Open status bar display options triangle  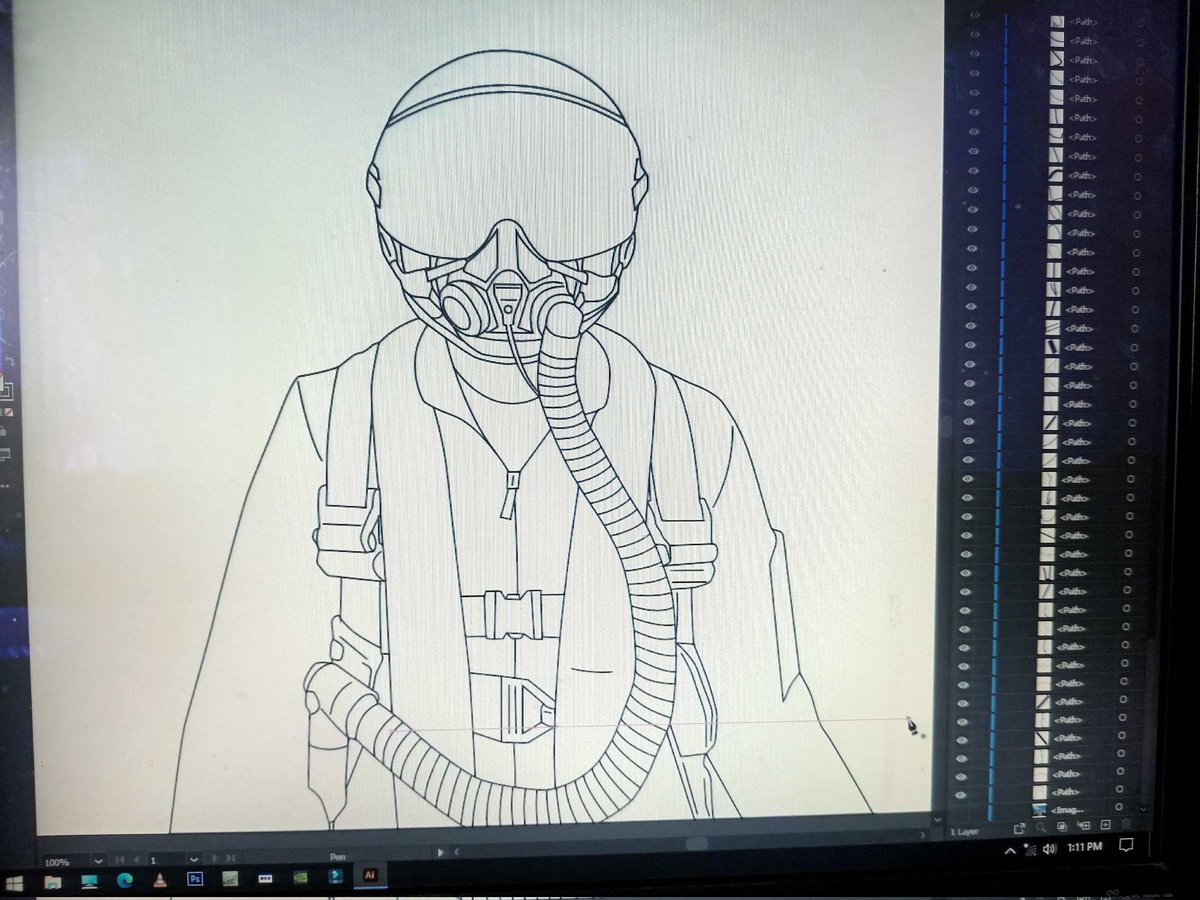click(x=440, y=852)
